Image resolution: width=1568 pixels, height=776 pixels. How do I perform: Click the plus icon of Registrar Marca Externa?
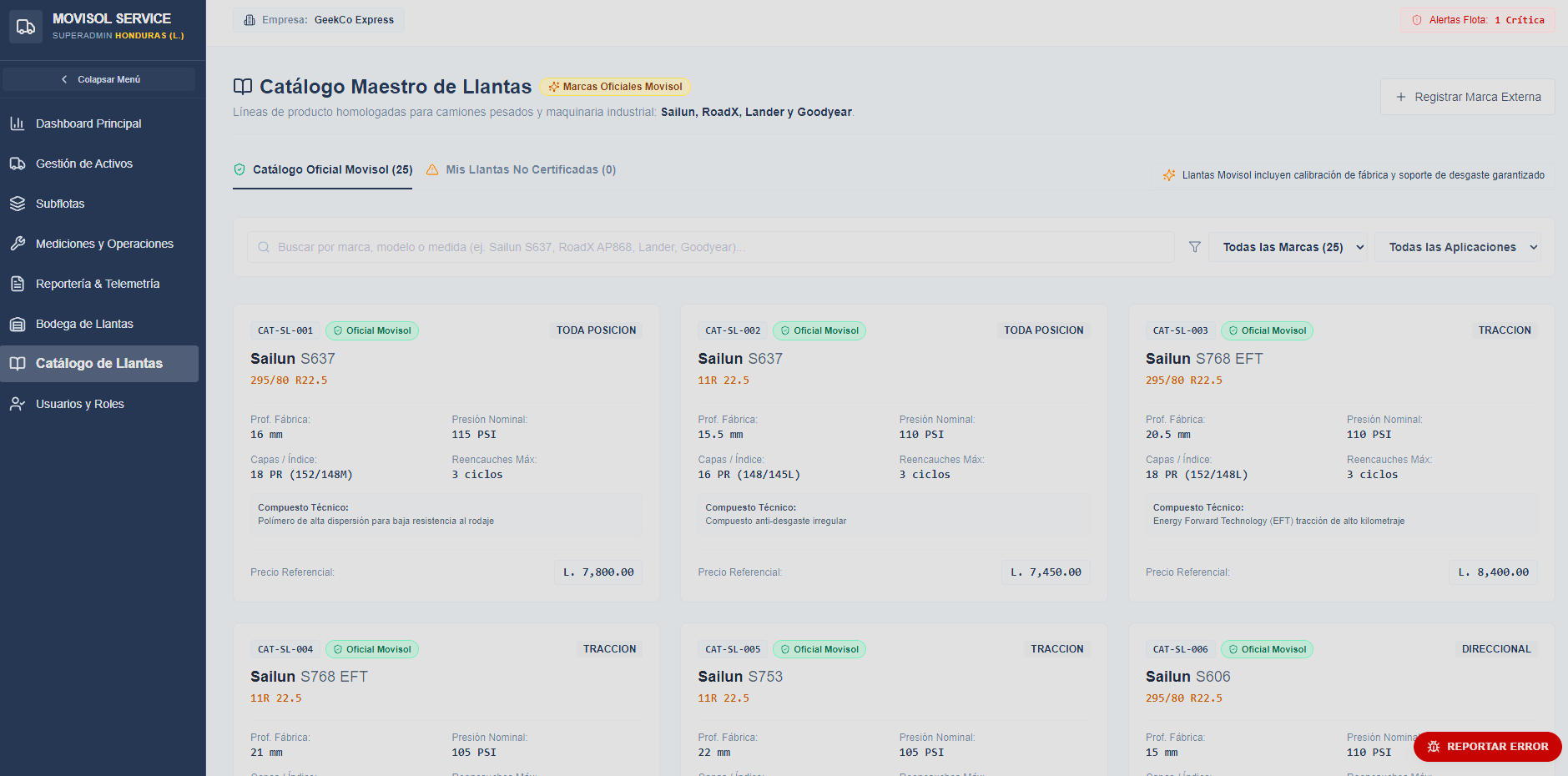1401,97
